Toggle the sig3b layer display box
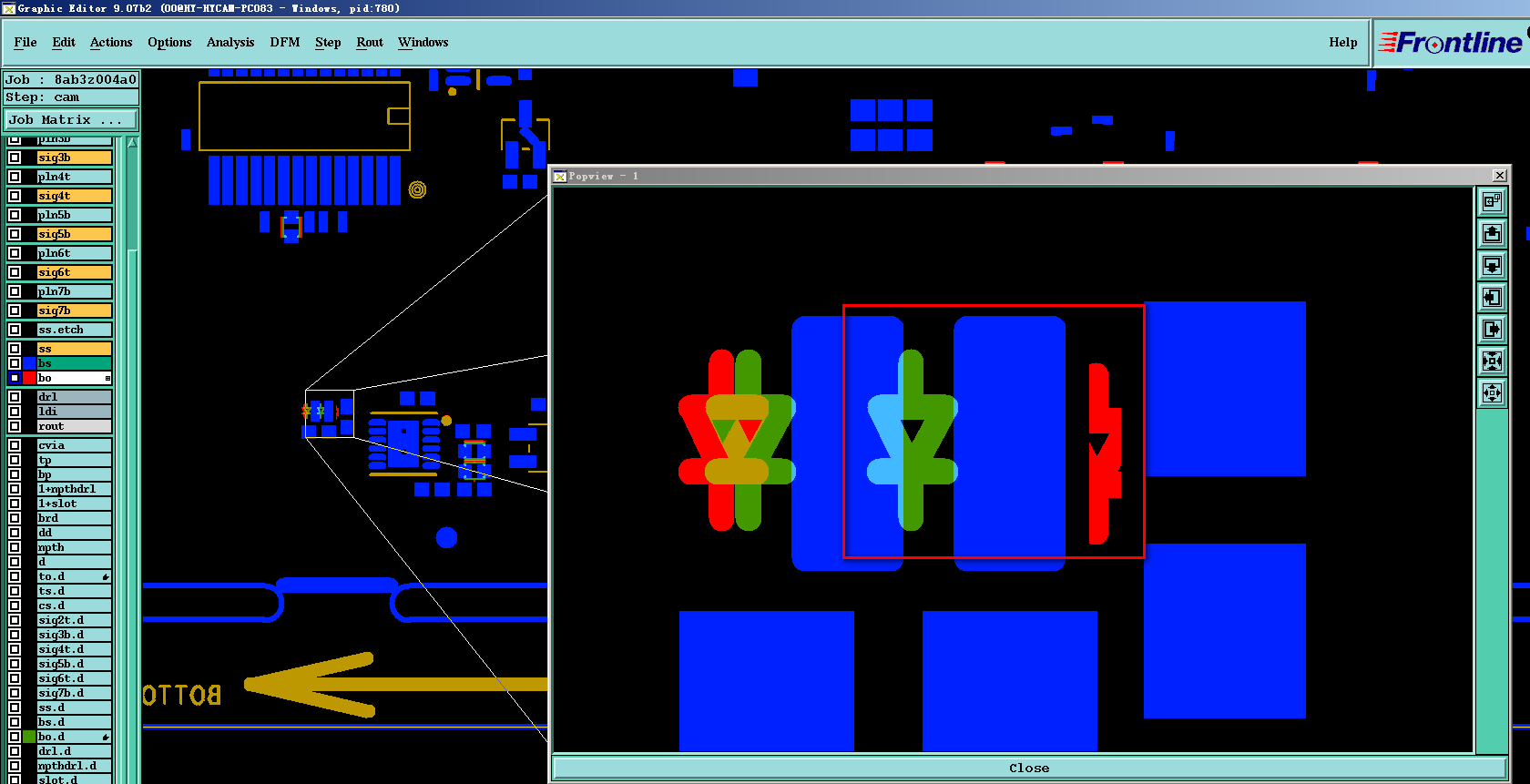 click(x=15, y=158)
